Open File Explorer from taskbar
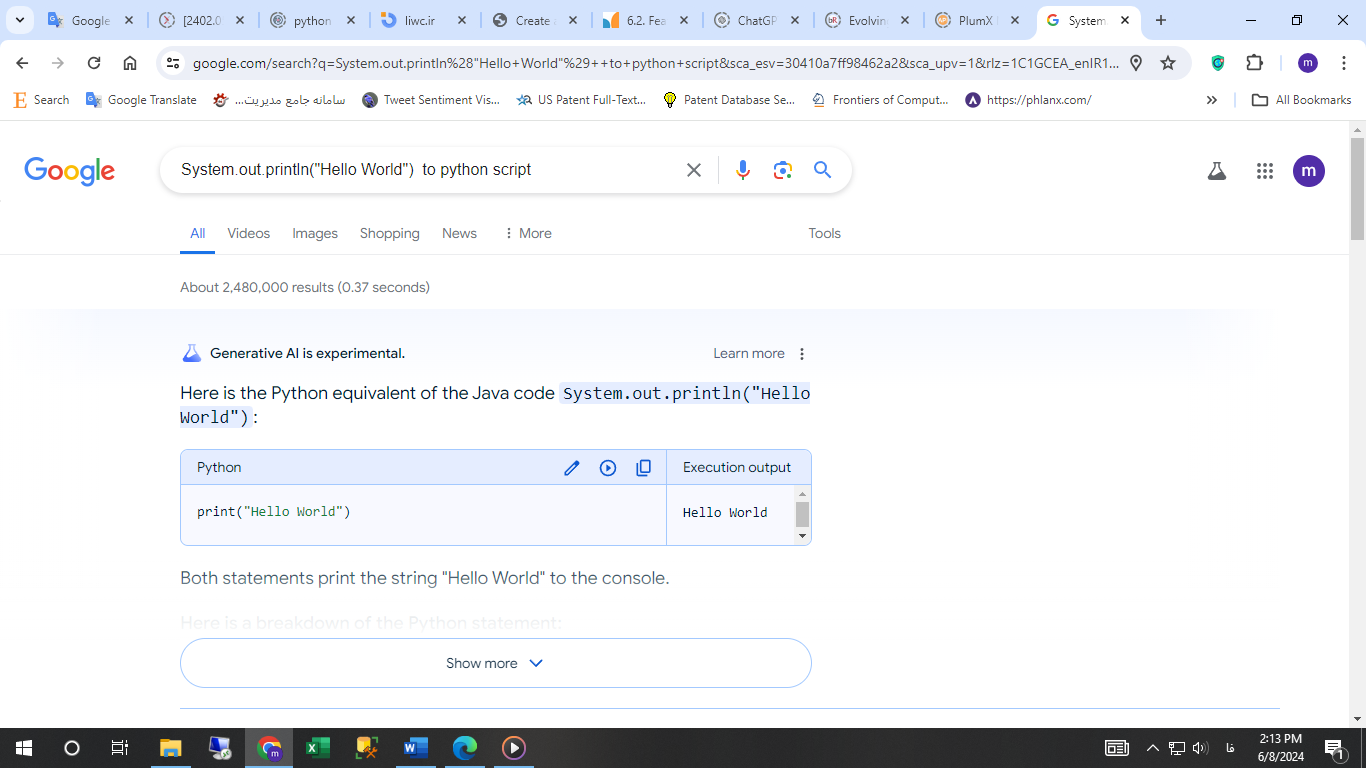The width and height of the screenshot is (1366, 768). tap(171, 748)
